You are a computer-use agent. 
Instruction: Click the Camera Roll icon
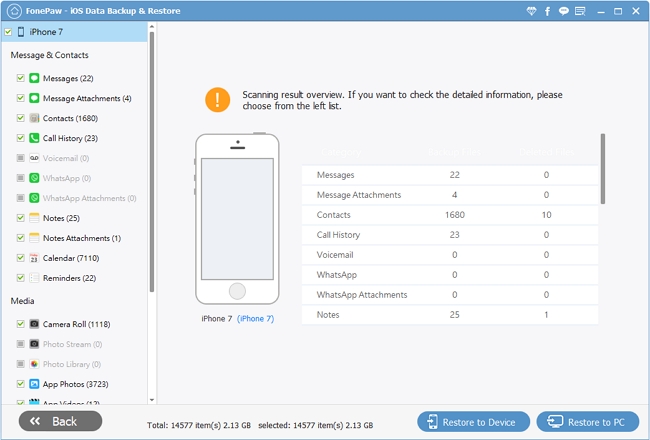[x=34, y=324]
